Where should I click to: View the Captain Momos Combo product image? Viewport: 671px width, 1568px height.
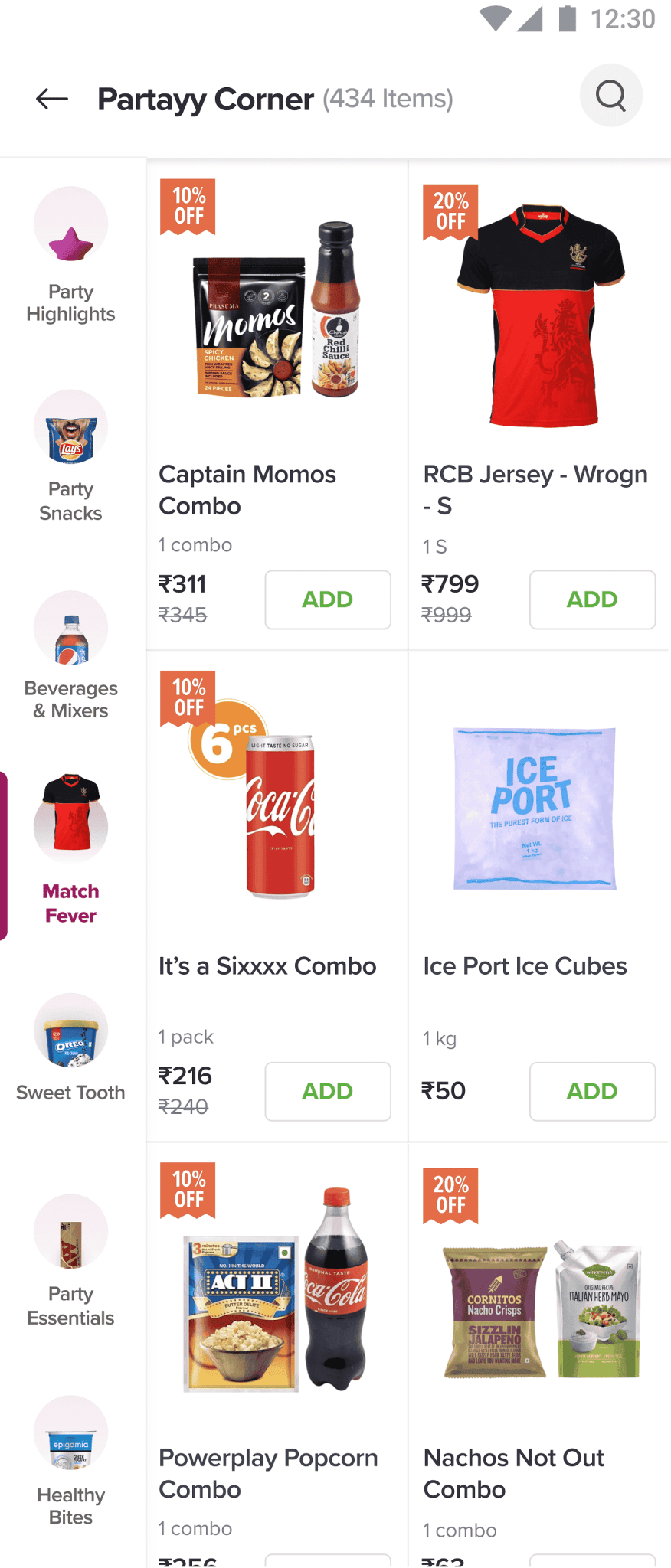pos(277,310)
